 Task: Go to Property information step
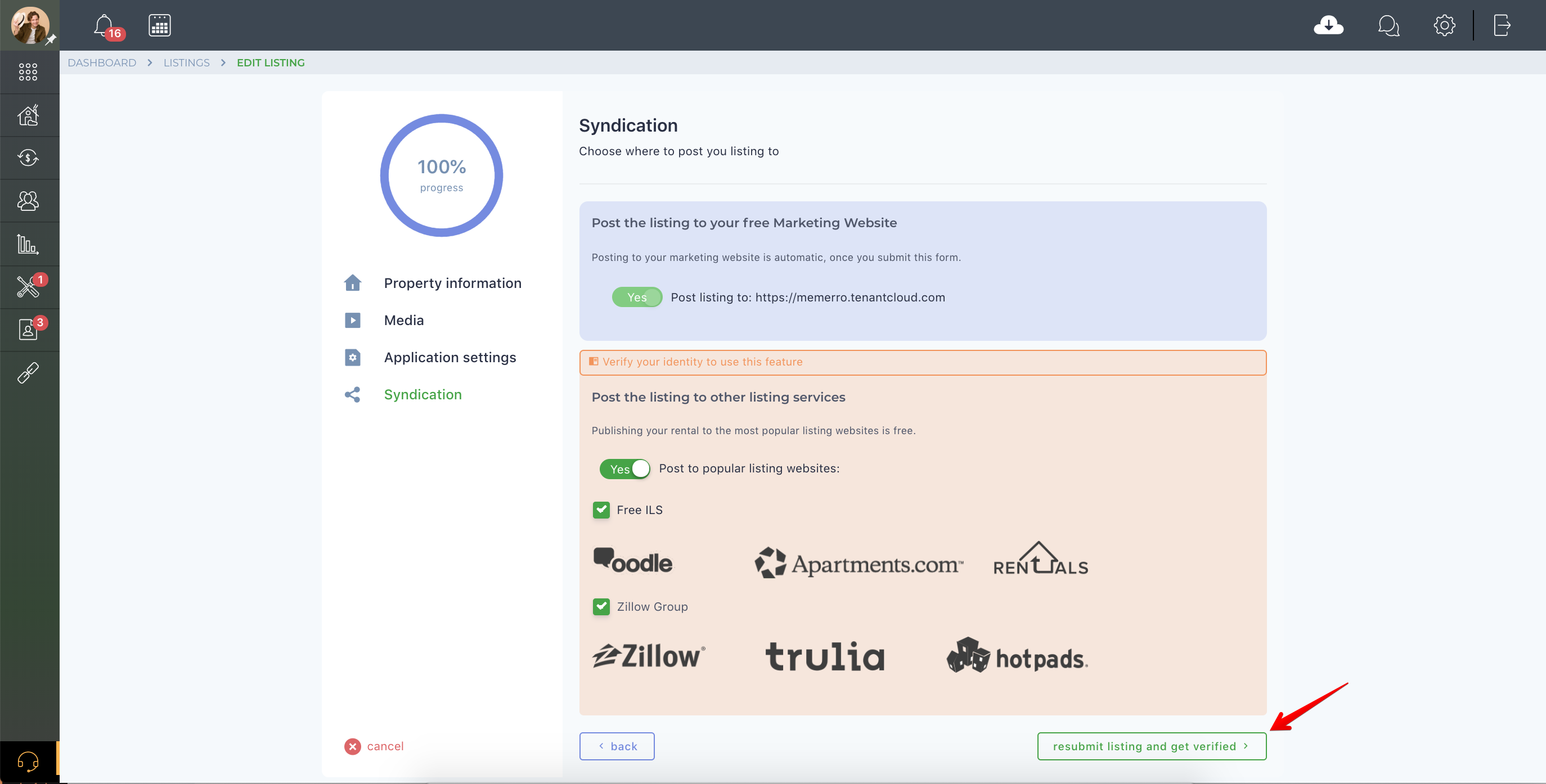coord(452,282)
